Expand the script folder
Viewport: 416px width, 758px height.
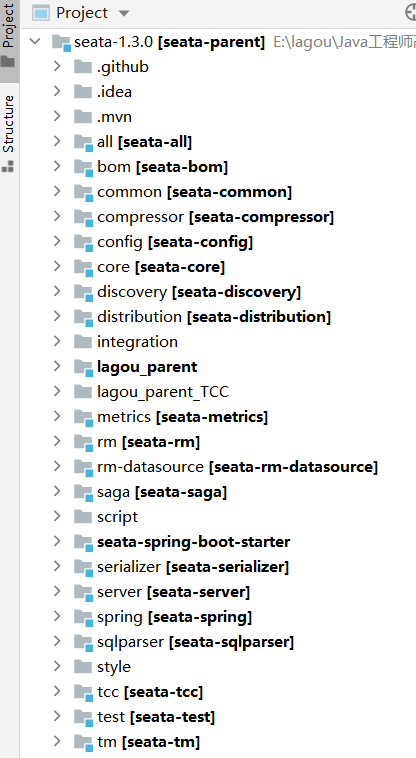[57, 516]
